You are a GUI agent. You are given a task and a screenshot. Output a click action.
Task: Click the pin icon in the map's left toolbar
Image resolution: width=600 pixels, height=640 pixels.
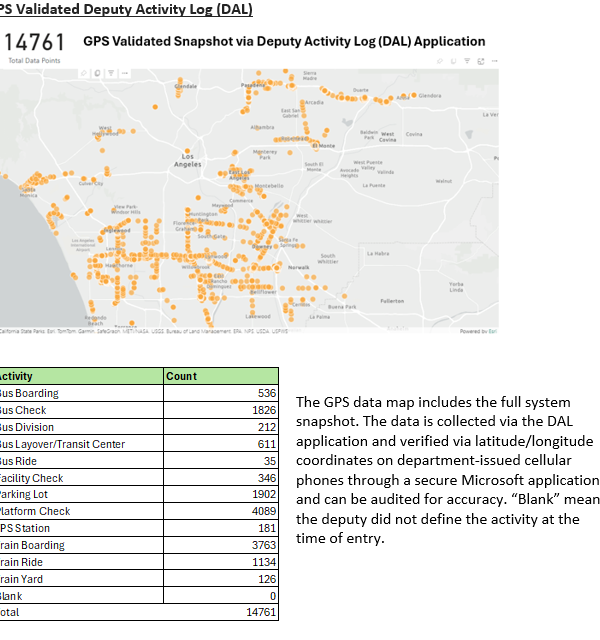point(83,73)
